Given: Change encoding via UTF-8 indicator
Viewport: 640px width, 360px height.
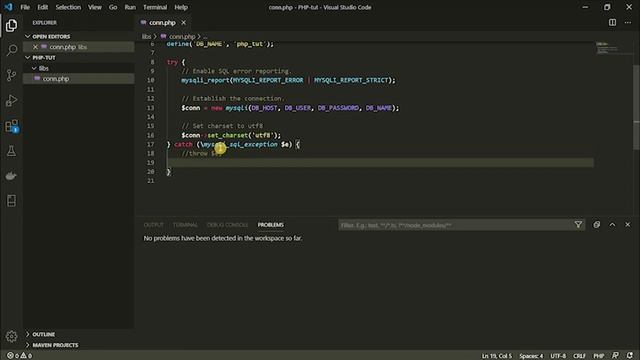Looking at the screenshot, I should (x=558, y=356).
